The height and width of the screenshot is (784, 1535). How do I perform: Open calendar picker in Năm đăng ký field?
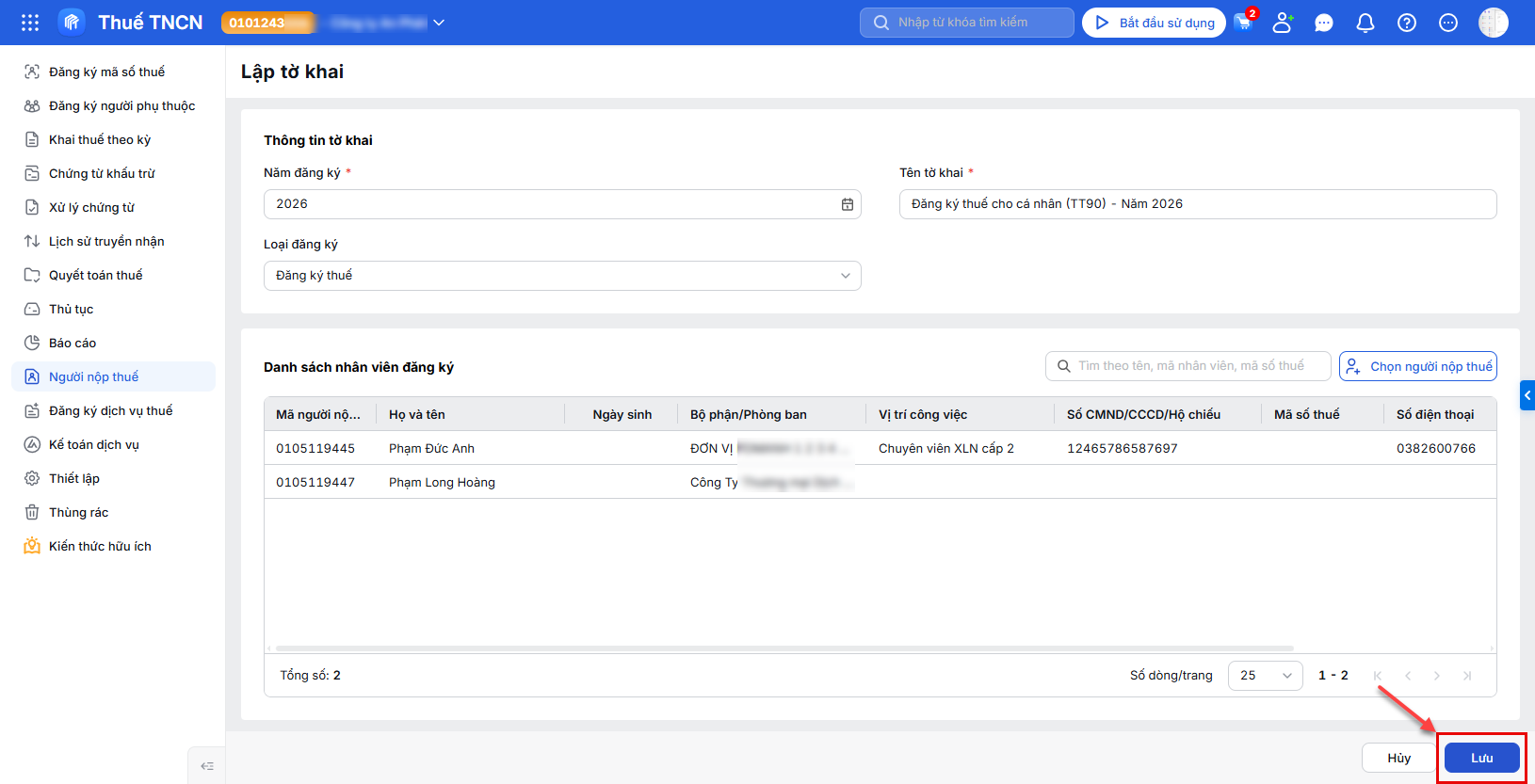(848, 204)
